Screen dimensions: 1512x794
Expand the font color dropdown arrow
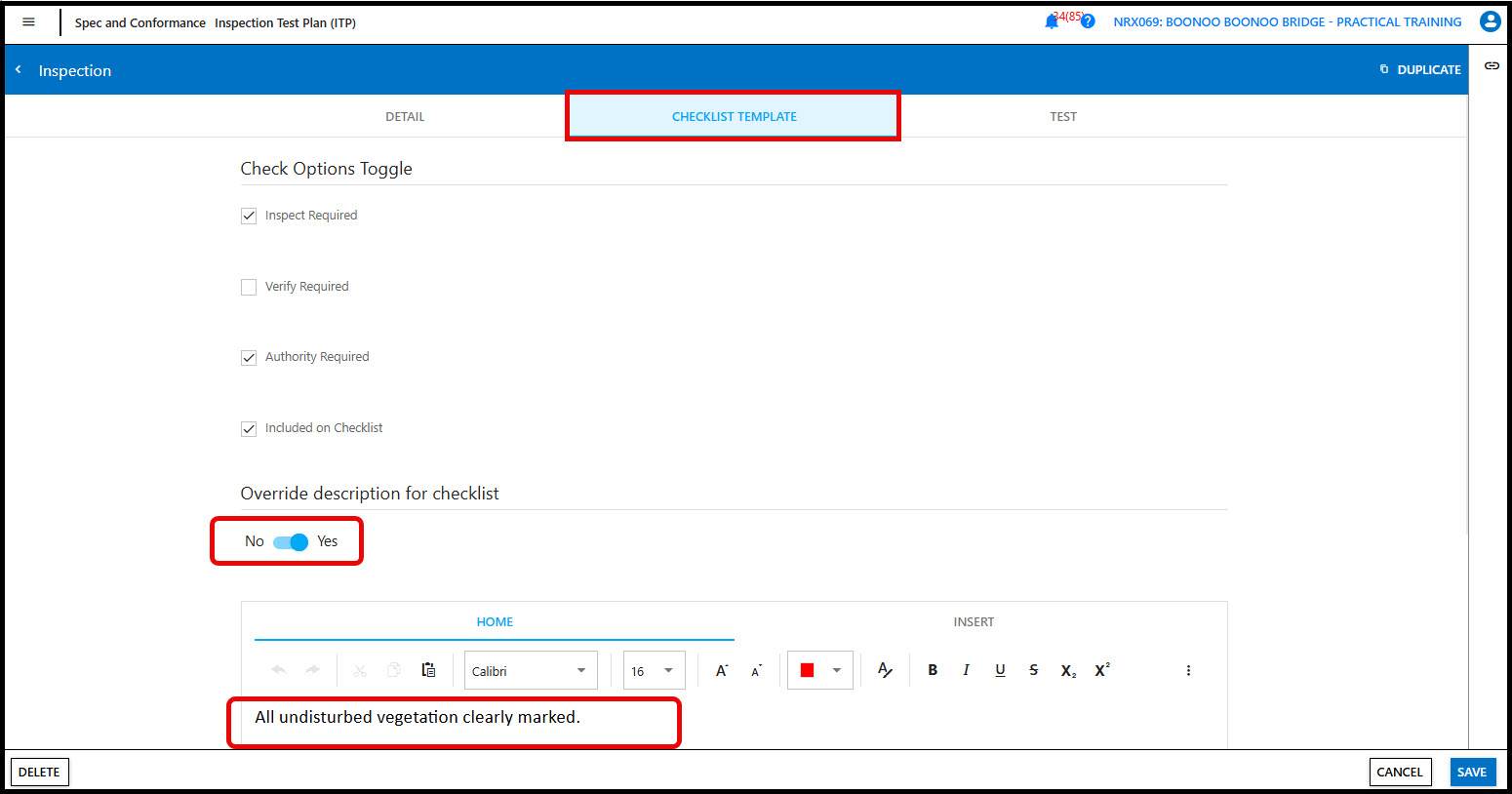coord(837,670)
